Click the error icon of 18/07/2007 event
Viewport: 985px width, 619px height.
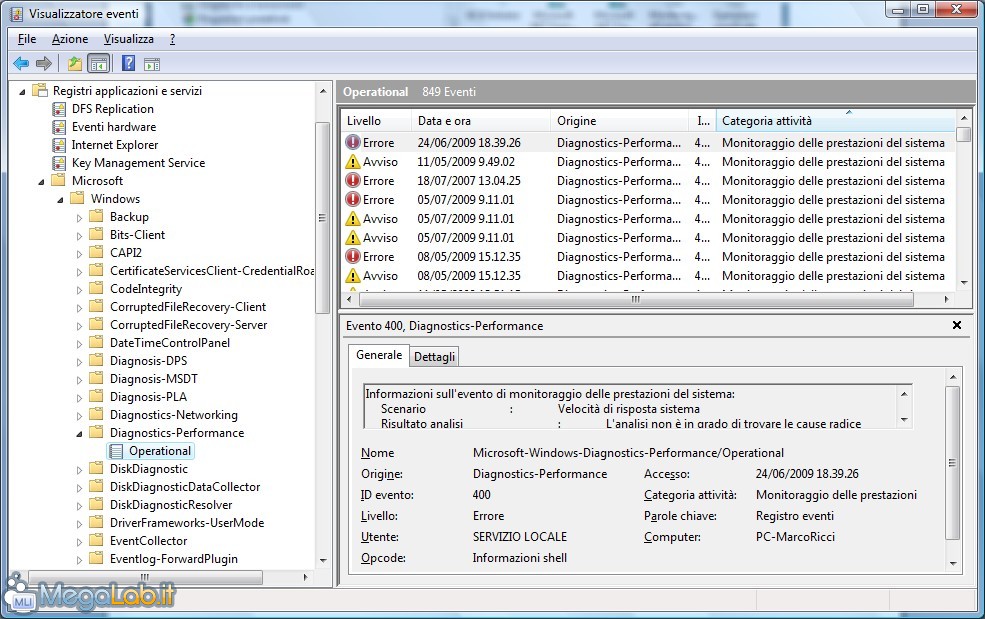coord(353,180)
